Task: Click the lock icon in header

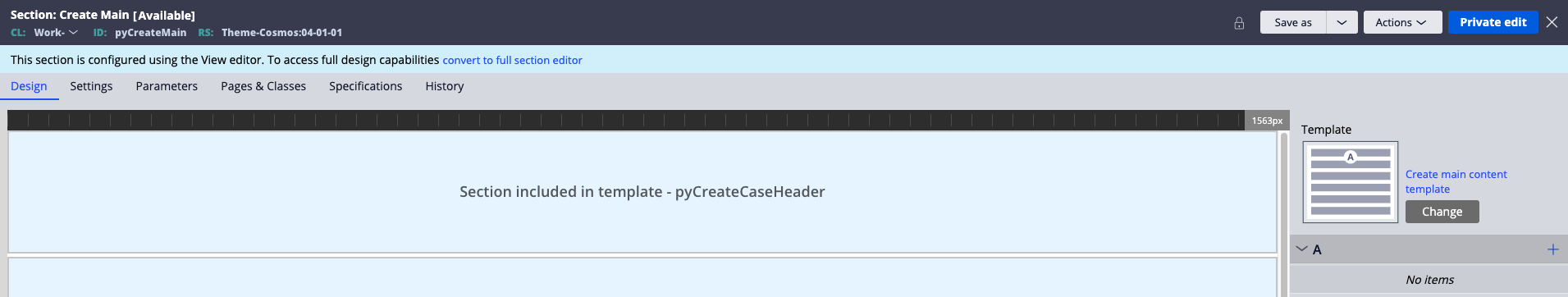Action: 1239,23
